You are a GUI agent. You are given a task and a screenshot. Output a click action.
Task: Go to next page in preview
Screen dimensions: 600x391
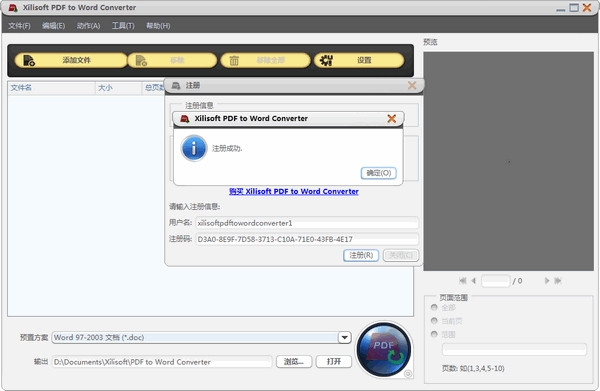click(x=547, y=281)
